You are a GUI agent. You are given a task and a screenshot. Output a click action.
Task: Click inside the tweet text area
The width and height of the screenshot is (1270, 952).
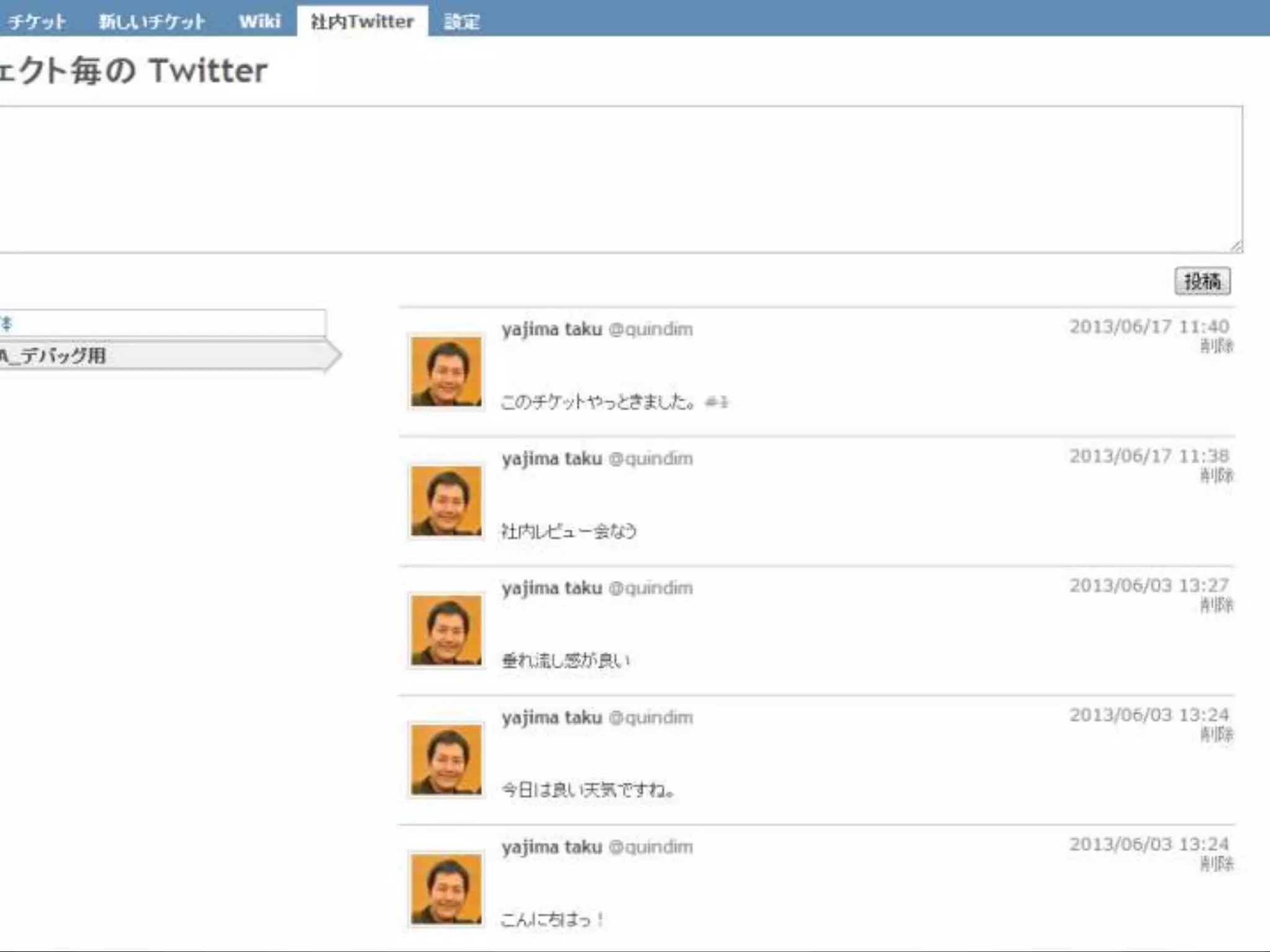pyautogui.click(x=620, y=179)
